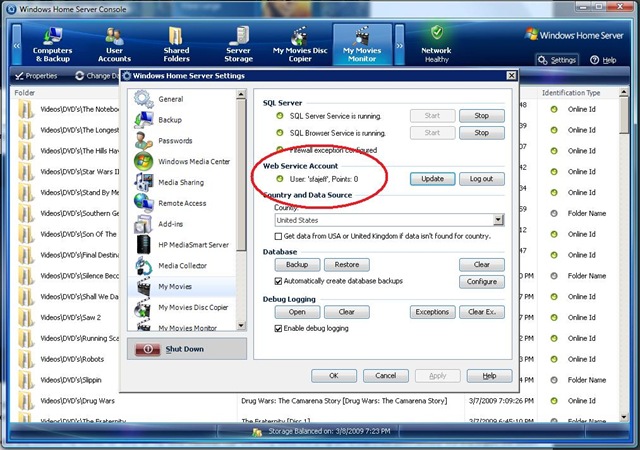Click Storage Balanced status bar entry
Viewport: 640px width, 450px height.
pyautogui.click(x=322, y=431)
